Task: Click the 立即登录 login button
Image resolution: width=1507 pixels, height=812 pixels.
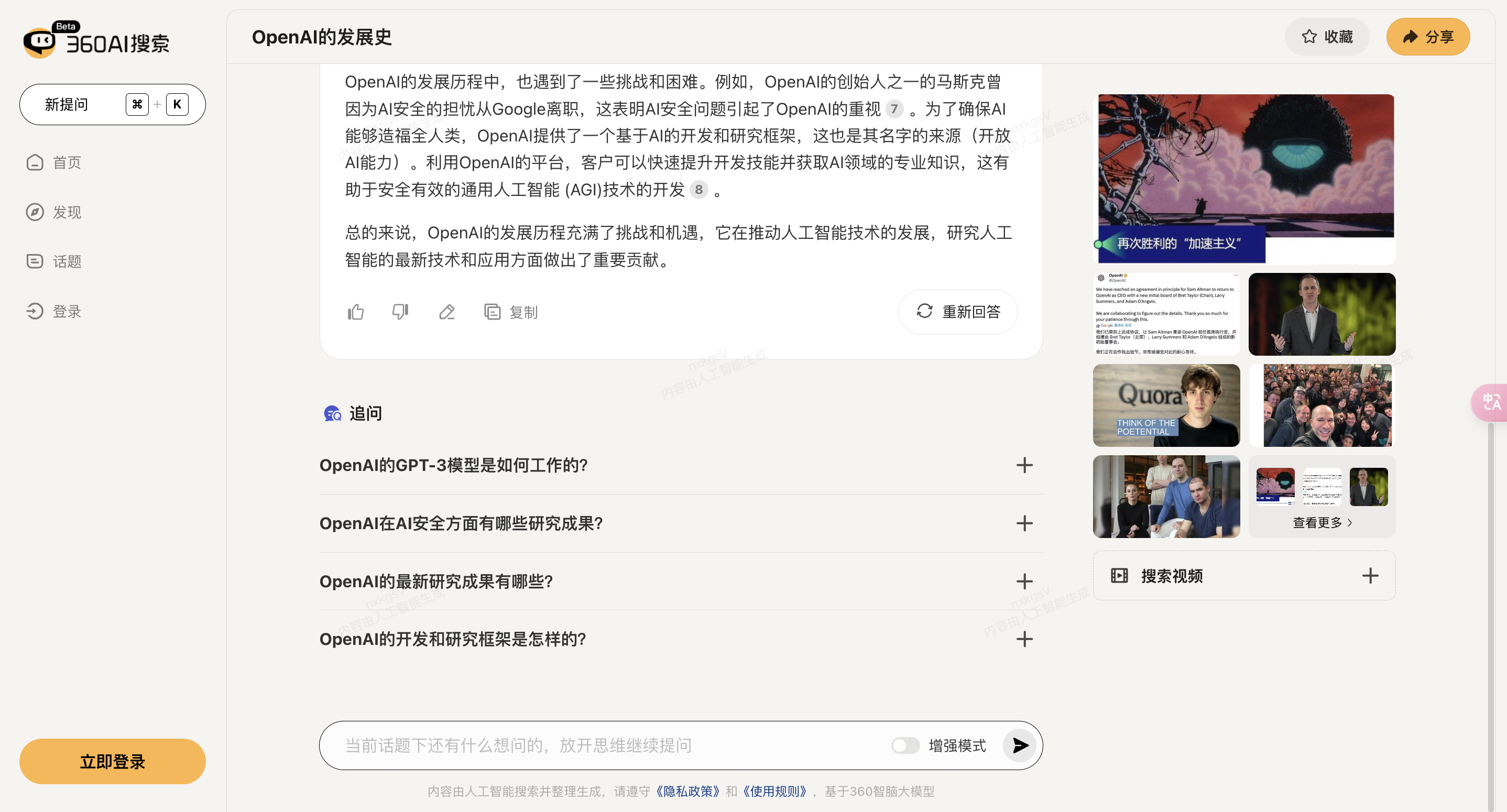Action: [112, 762]
